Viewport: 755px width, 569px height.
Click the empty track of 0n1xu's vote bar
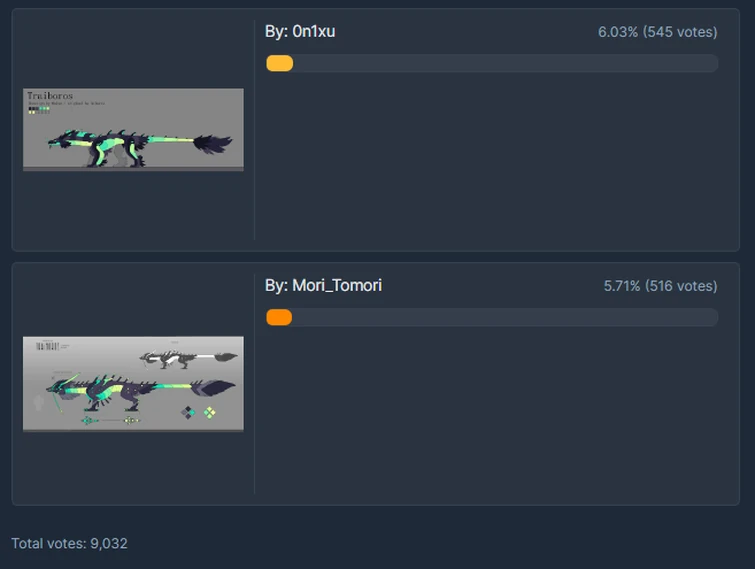506,63
